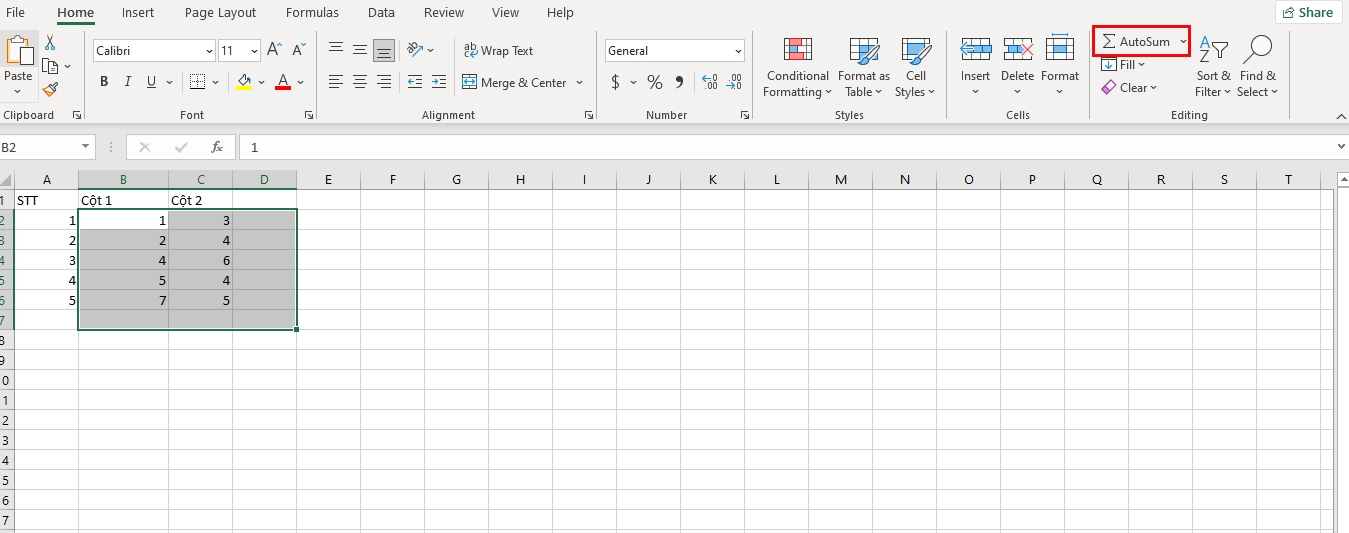This screenshot has height=533, width=1349.
Task: Click the Increase Font Size icon
Action: (x=273, y=50)
